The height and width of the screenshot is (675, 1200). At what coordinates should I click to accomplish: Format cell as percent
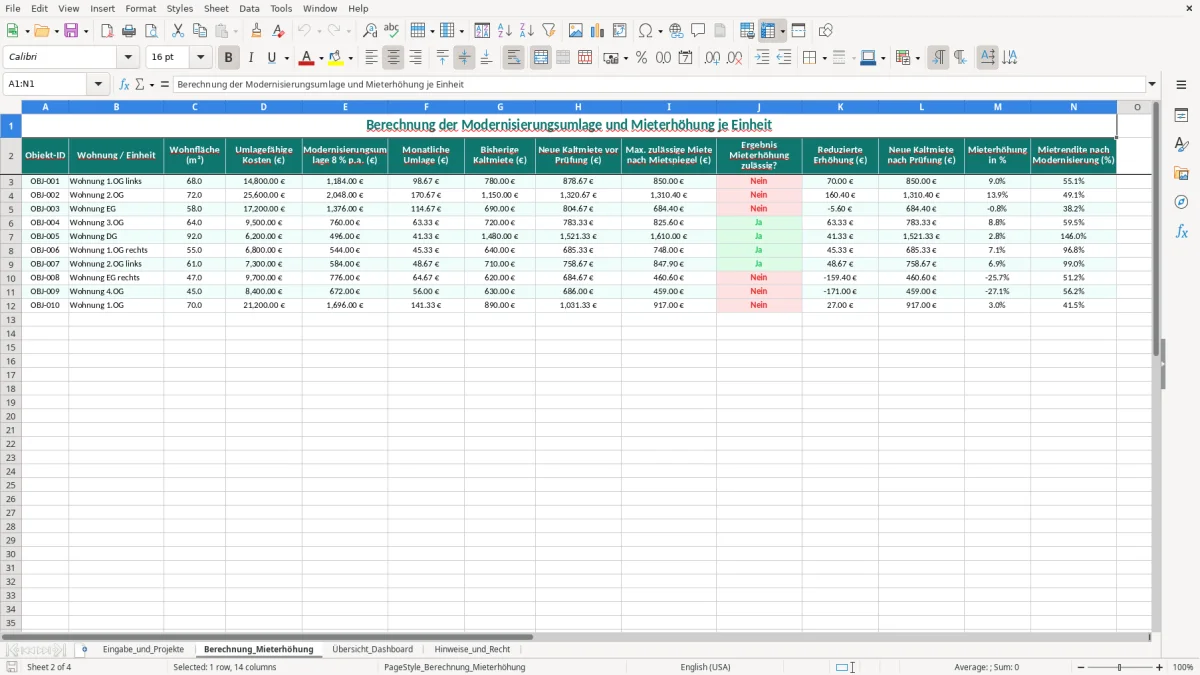point(642,58)
